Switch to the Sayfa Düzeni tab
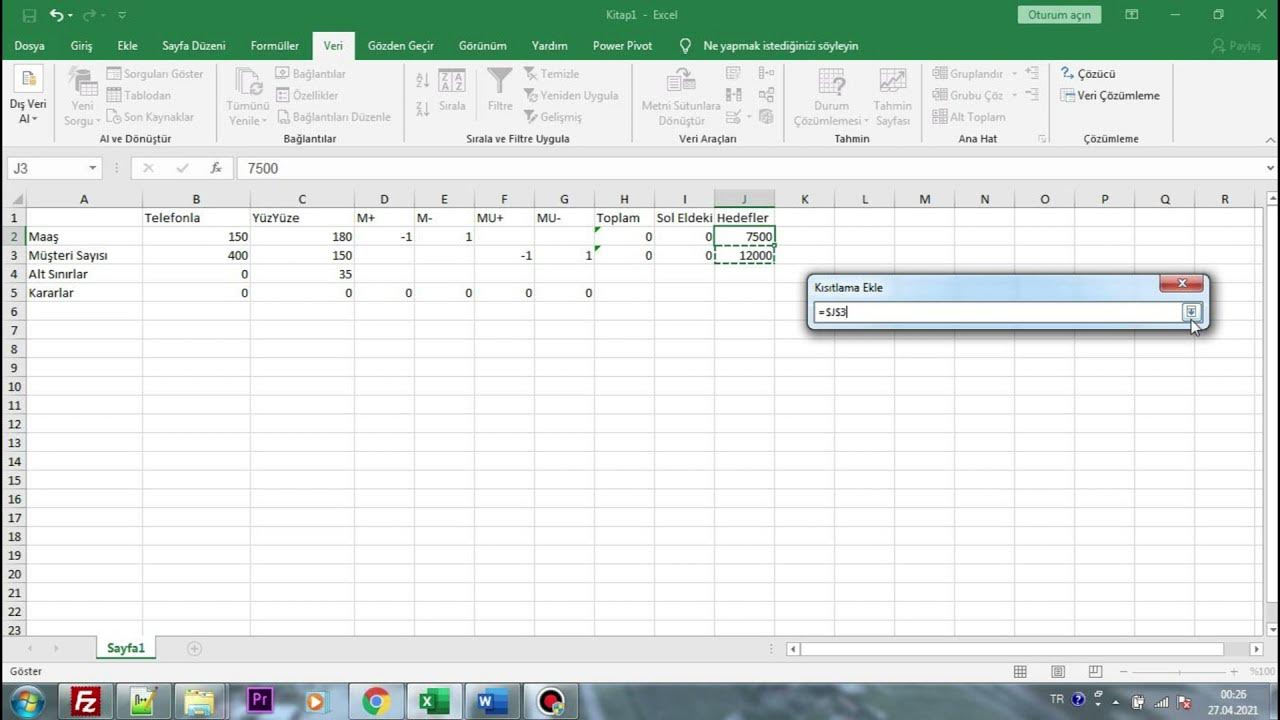The height and width of the screenshot is (720, 1280). pos(194,46)
